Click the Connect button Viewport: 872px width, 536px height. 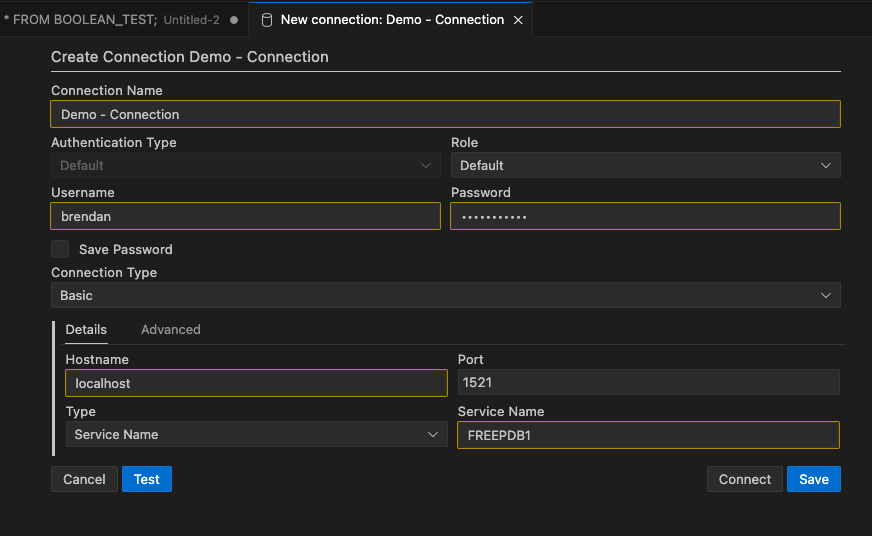[745, 479]
